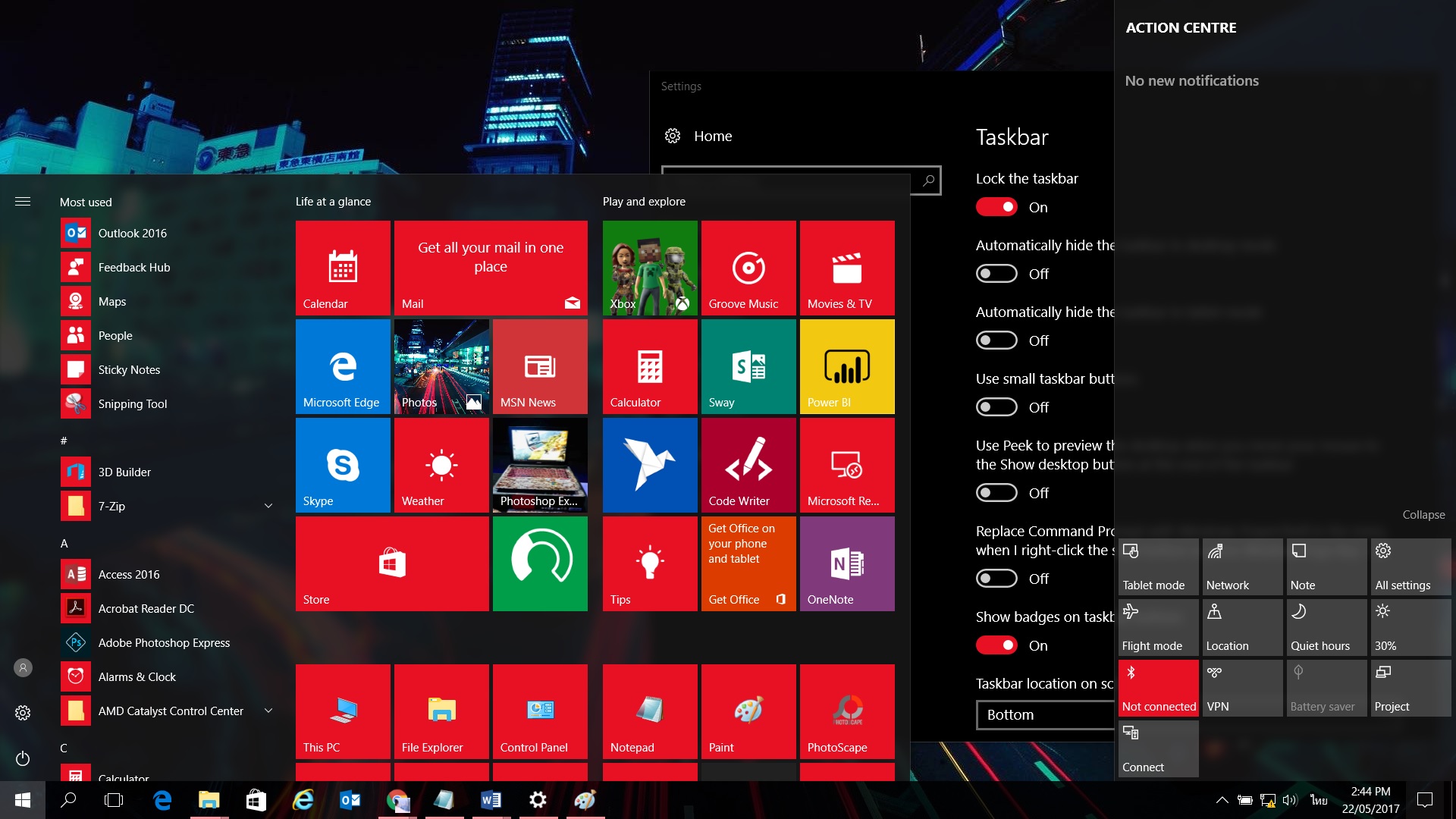Enable Use small taskbar buttons toggle
The height and width of the screenshot is (819, 1456).
(996, 407)
